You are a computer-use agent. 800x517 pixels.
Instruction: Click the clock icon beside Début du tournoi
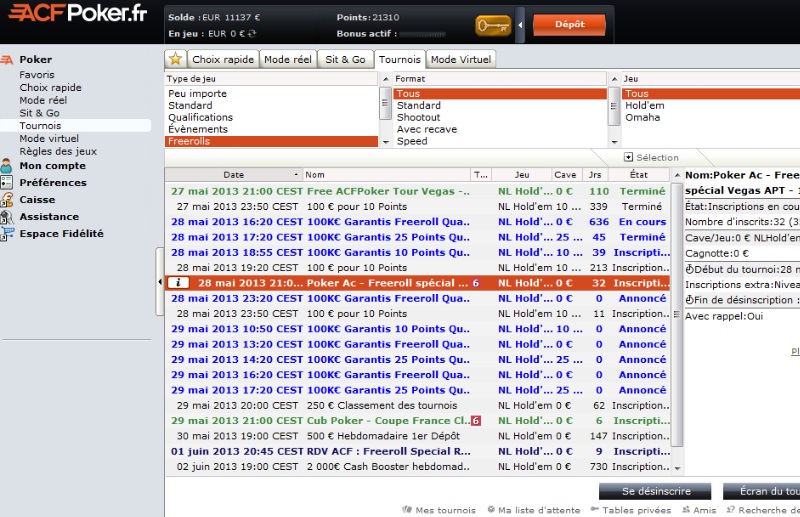689,269
